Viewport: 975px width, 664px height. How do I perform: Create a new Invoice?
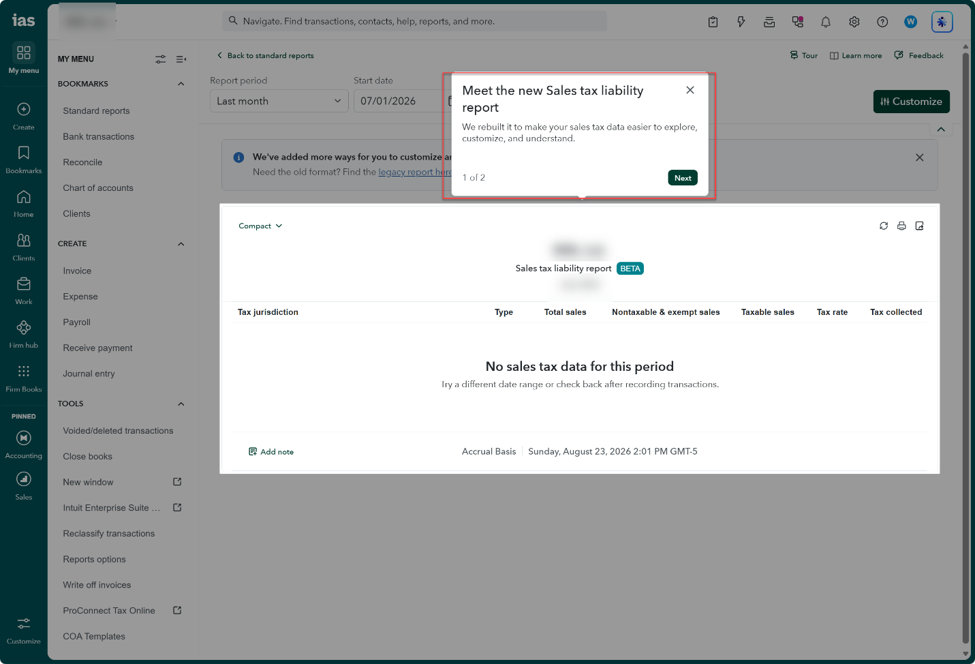pyautogui.click(x=77, y=271)
